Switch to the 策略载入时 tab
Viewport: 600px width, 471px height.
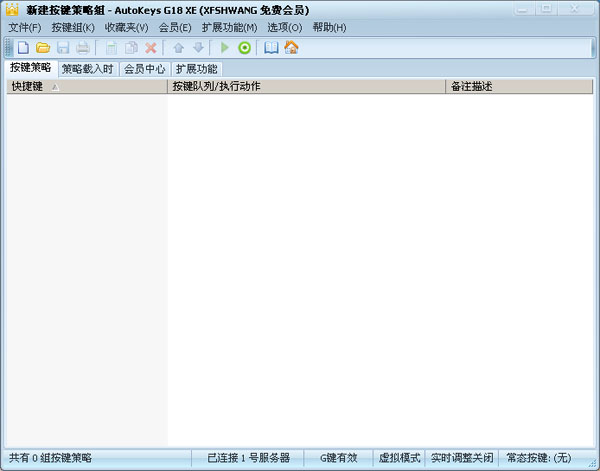(x=88, y=69)
